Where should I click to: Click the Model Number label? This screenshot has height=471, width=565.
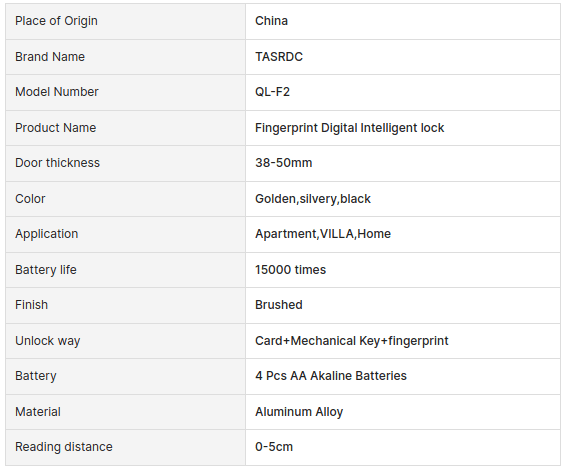tap(57, 92)
